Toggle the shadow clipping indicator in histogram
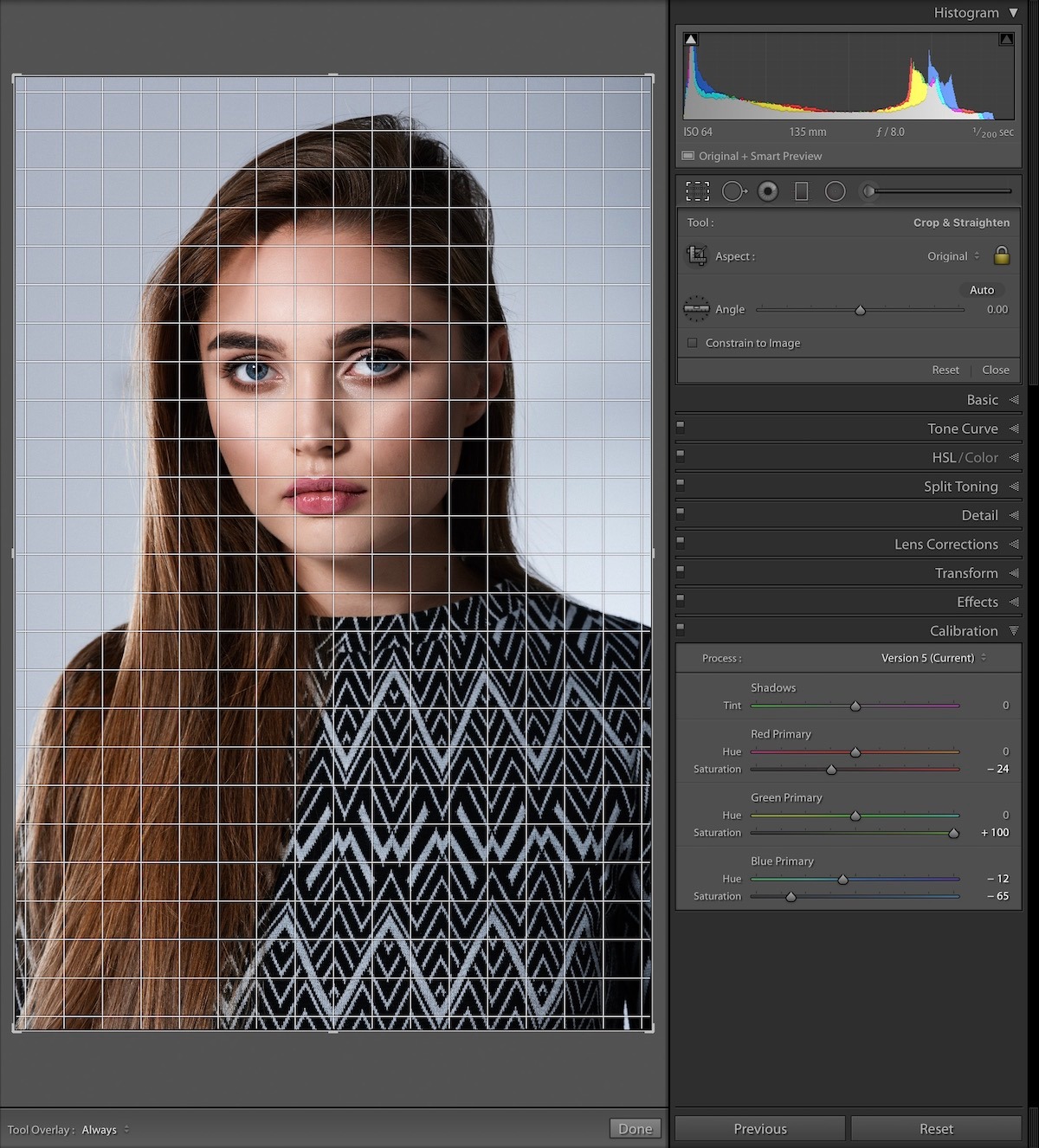The width and height of the screenshot is (1039, 1148). [x=691, y=40]
